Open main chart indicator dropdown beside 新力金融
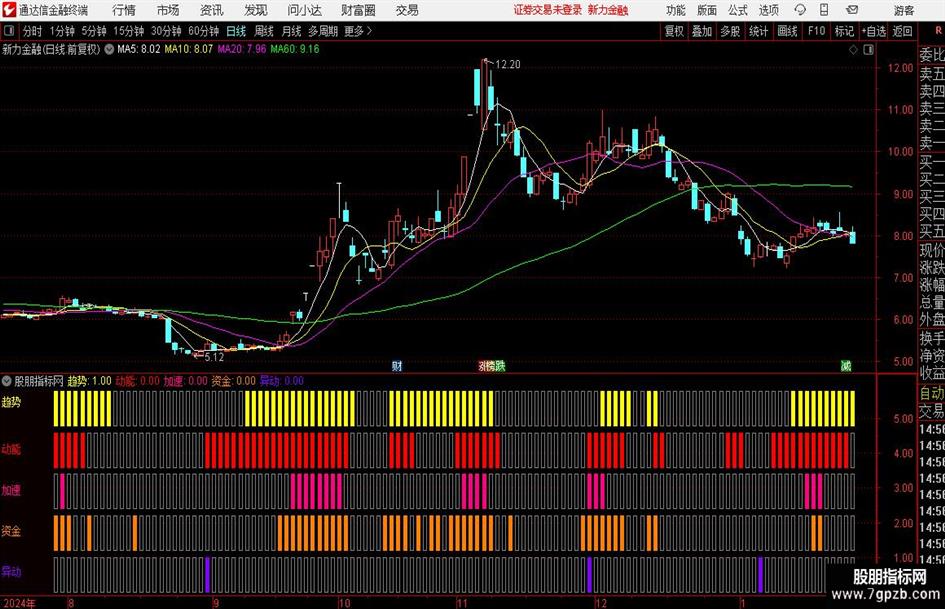This screenshot has height=609, width=945. point(109,49)
